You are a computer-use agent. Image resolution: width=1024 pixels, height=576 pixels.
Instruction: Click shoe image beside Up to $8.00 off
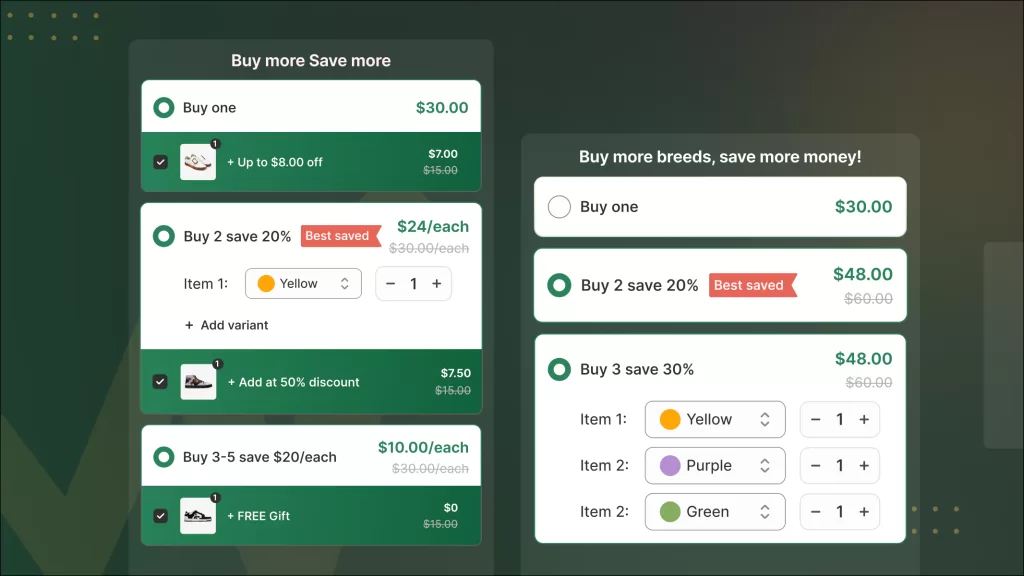point(198,162)
